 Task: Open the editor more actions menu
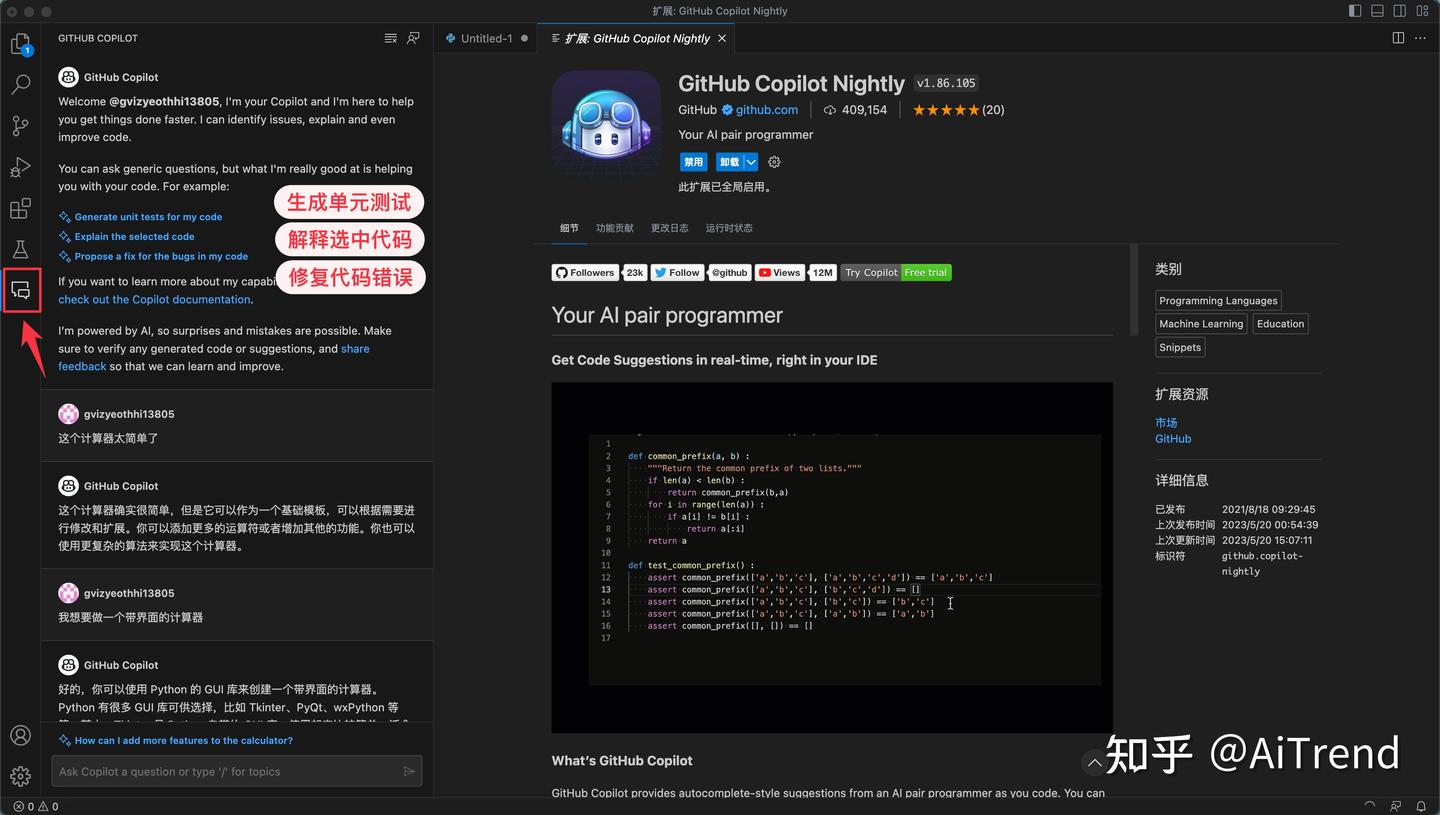[1421, 38]
